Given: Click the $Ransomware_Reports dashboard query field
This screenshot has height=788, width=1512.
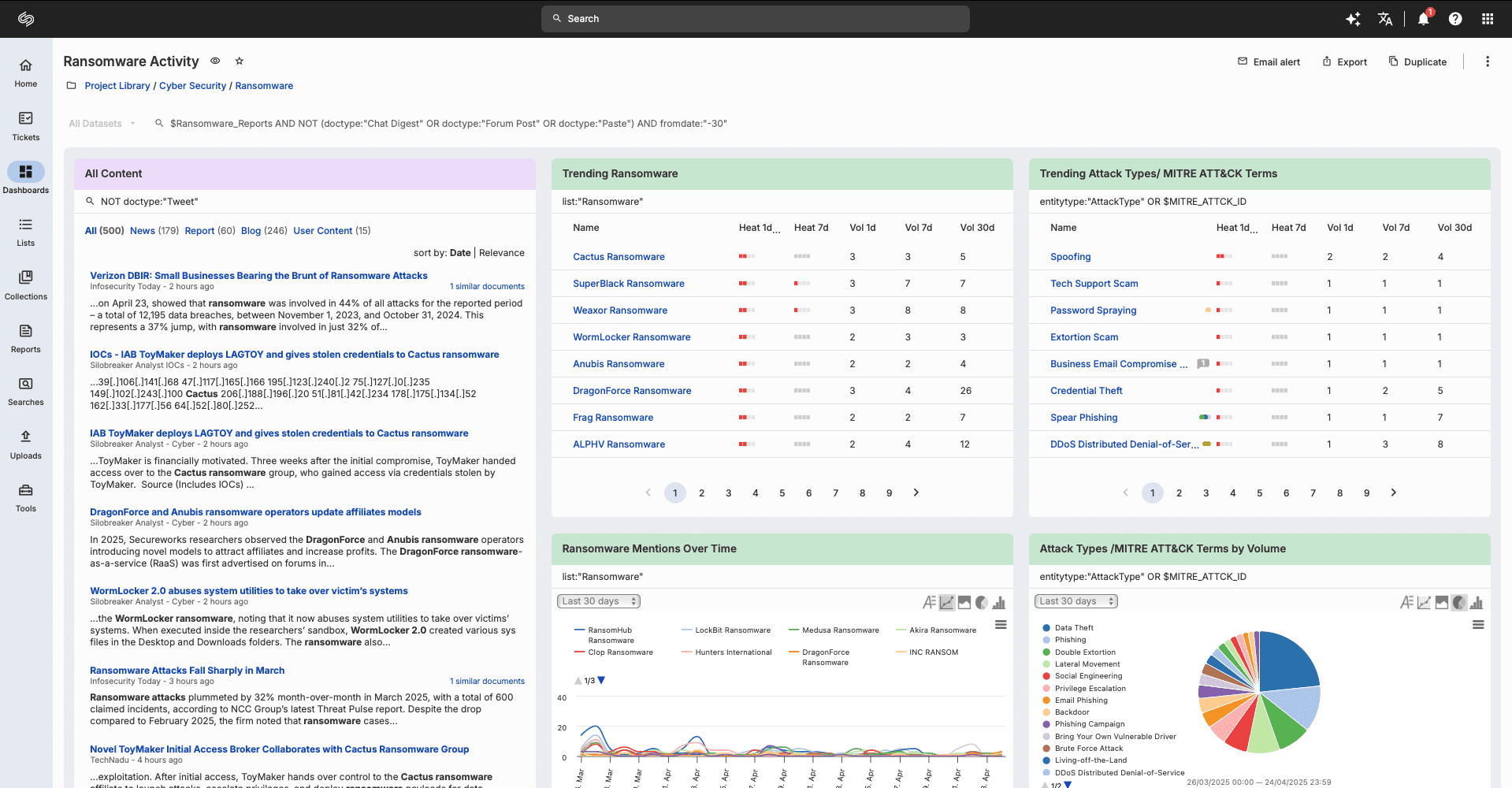Looking at the screenshot, I should pyautogui.click(x=448, y=124).
